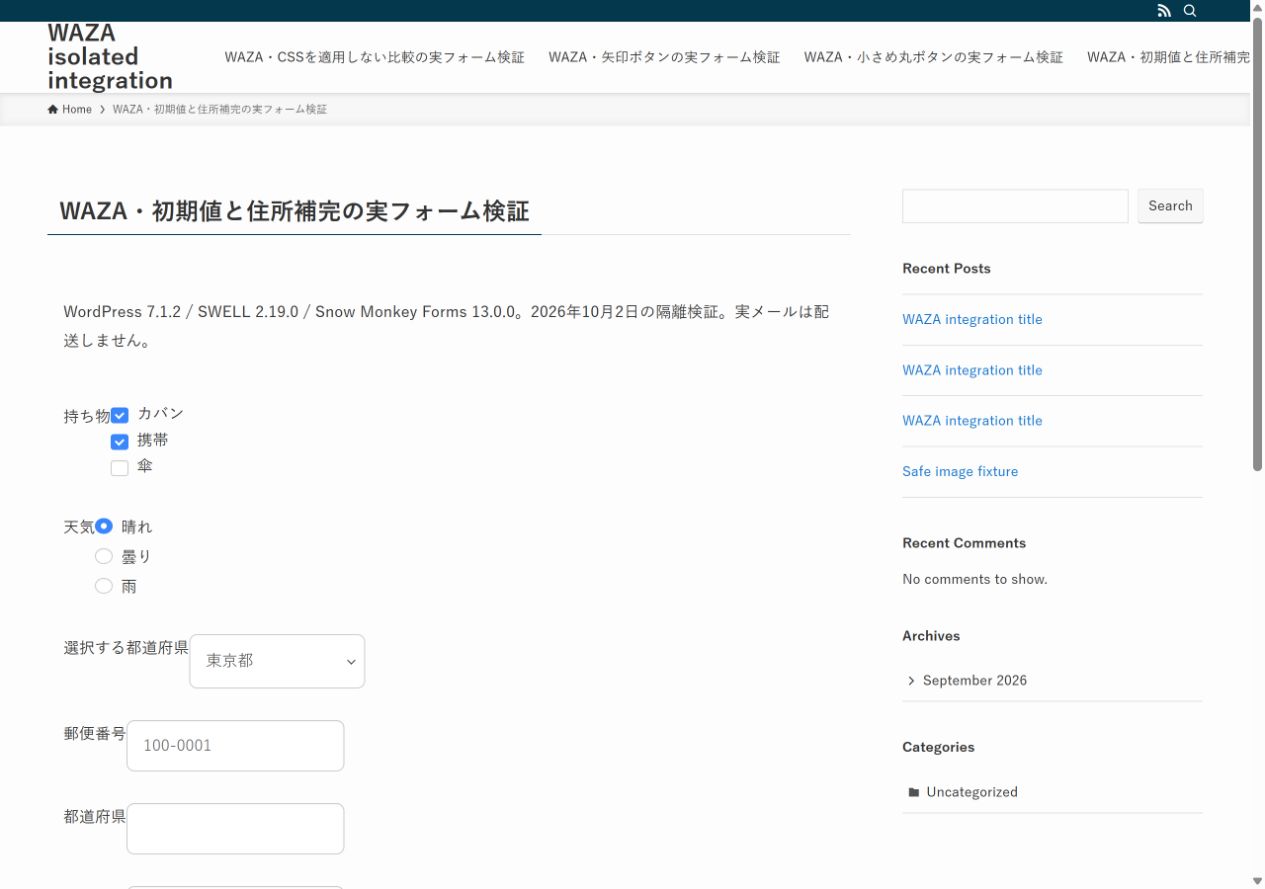Screen dimensions: 1265x889
Task: Uncheck the 携帯 checkbox
Action: coord(120,441)
